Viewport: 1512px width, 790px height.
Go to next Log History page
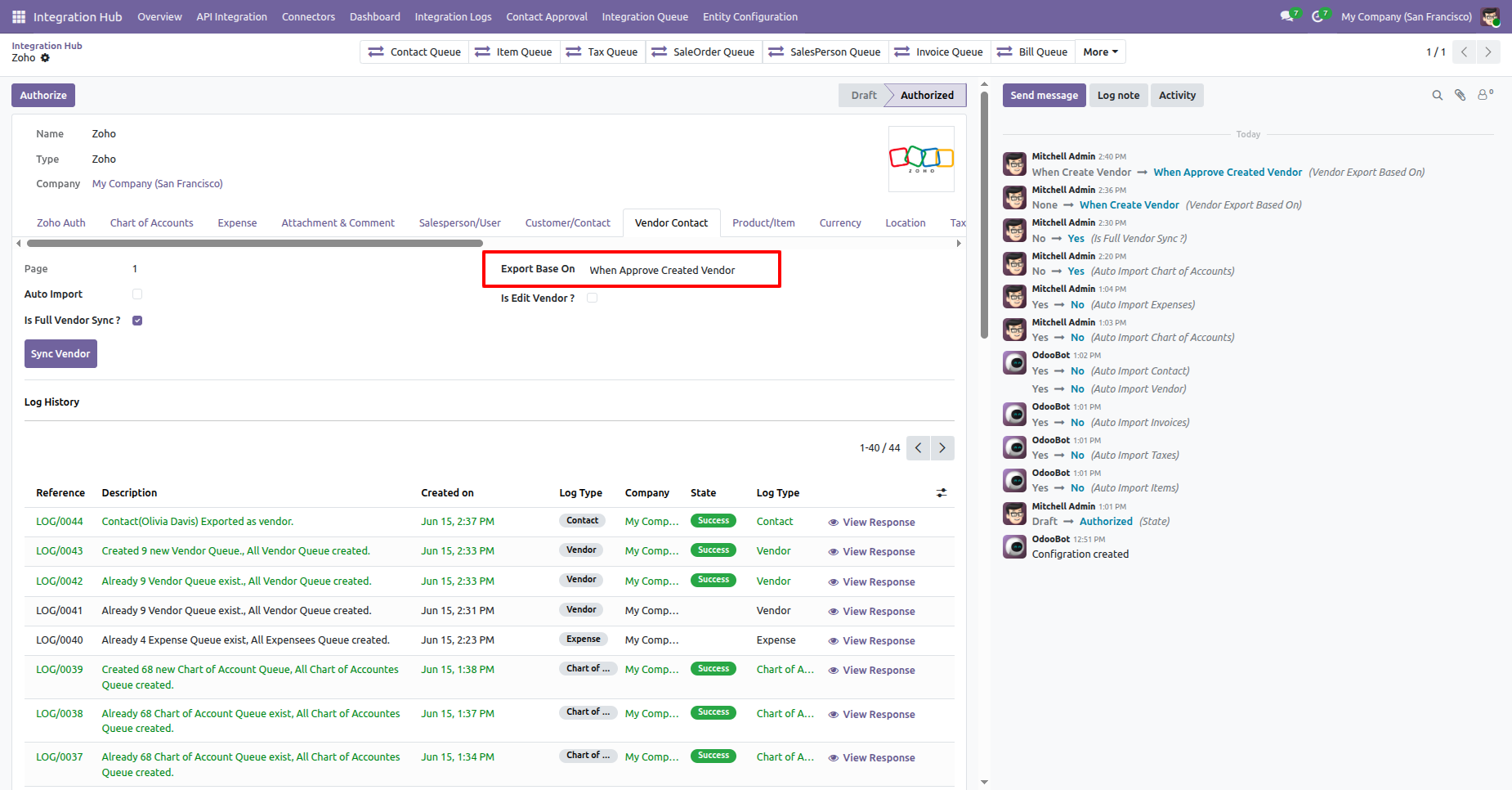(x=942, y=448)
